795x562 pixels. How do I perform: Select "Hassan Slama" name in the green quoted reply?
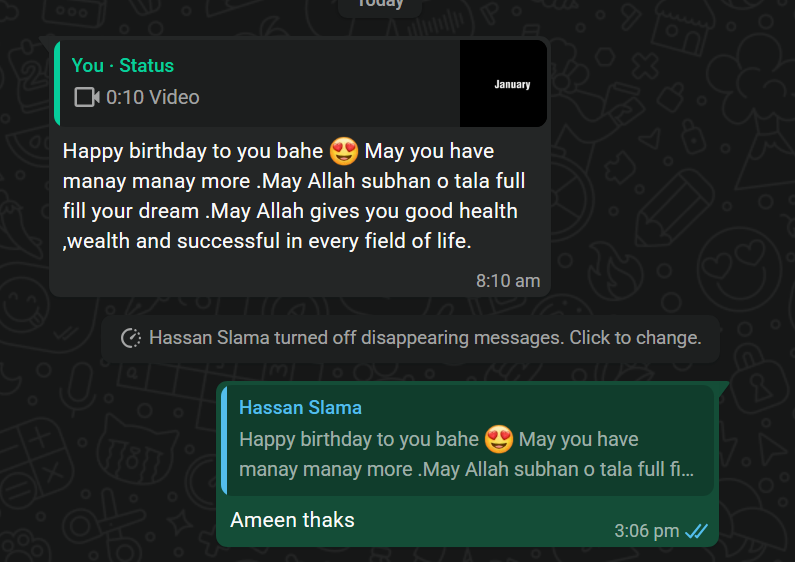click(300, 408)
